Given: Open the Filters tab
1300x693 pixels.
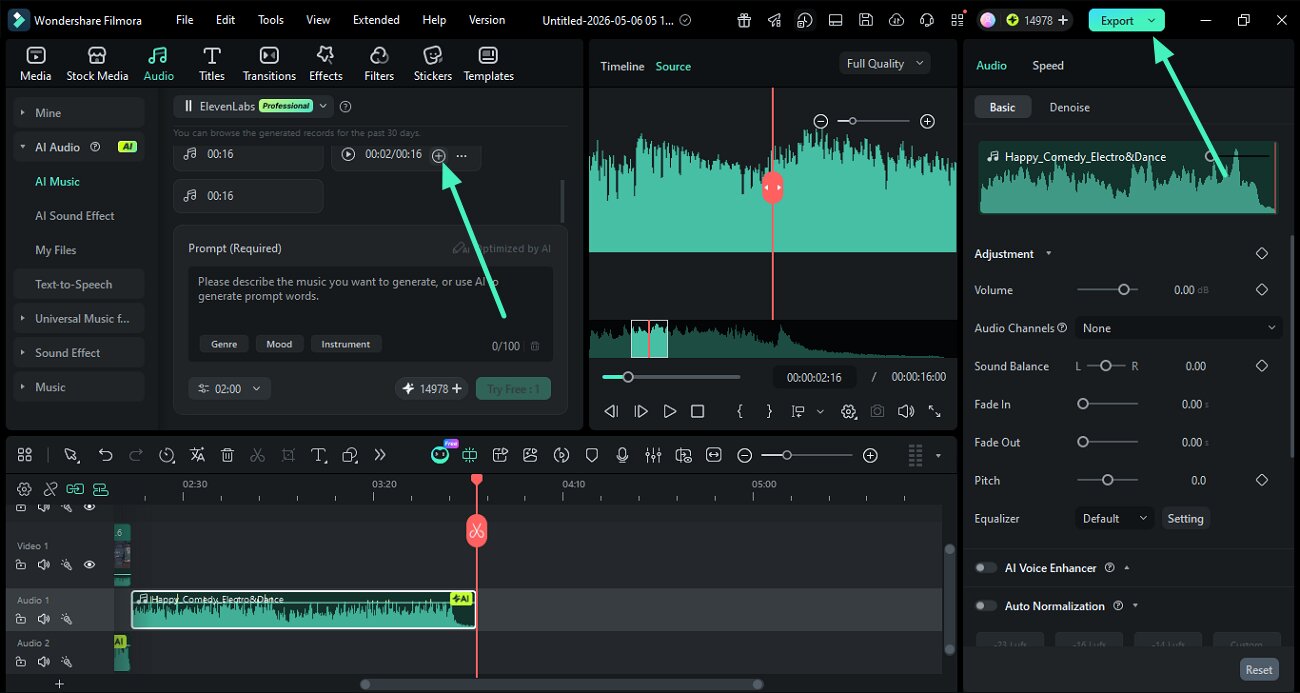Looking at the screenshot, I should [379, 64].
